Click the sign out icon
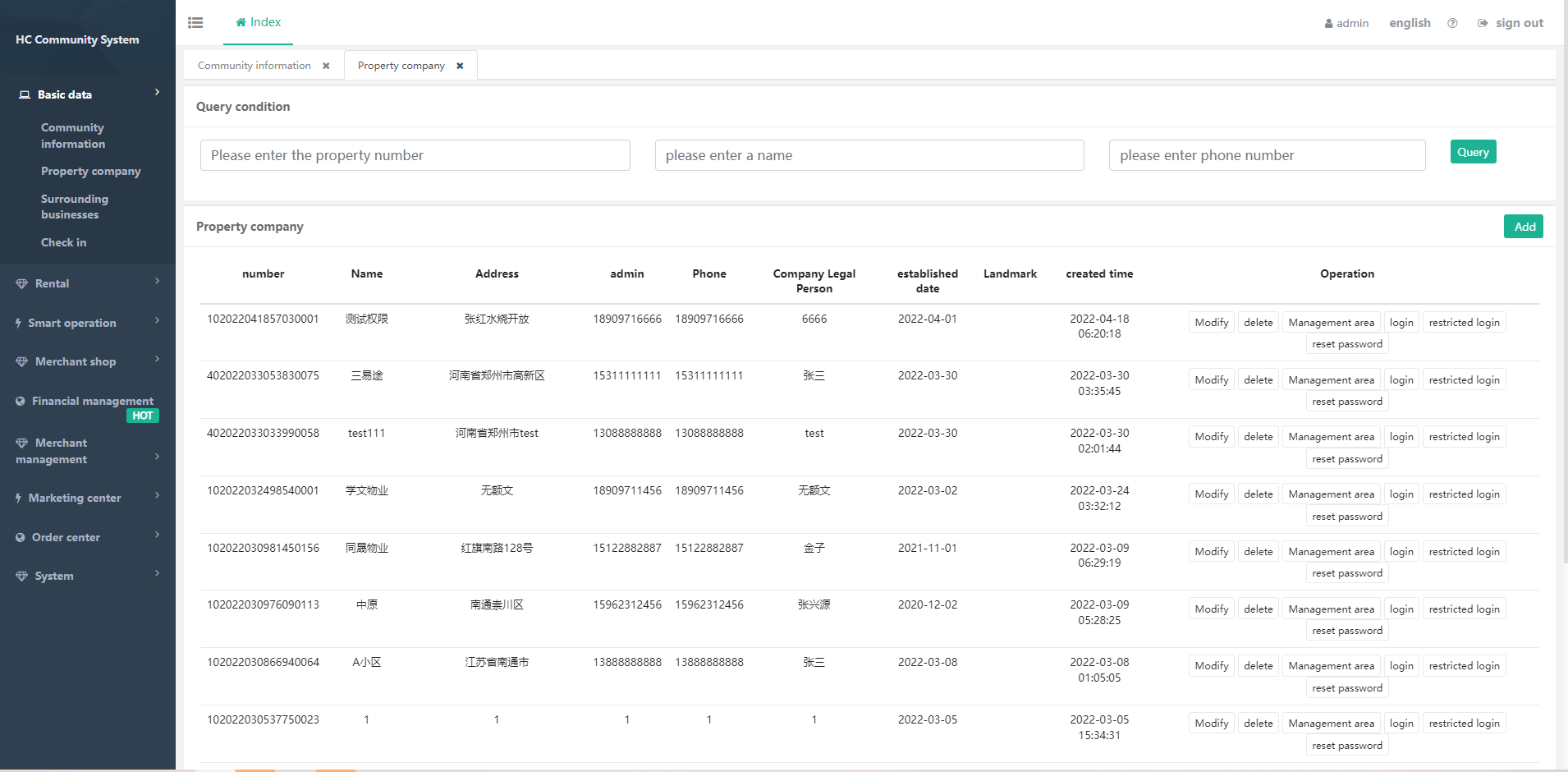This screenshot has width=1568, height=772. click(1483, 23)
